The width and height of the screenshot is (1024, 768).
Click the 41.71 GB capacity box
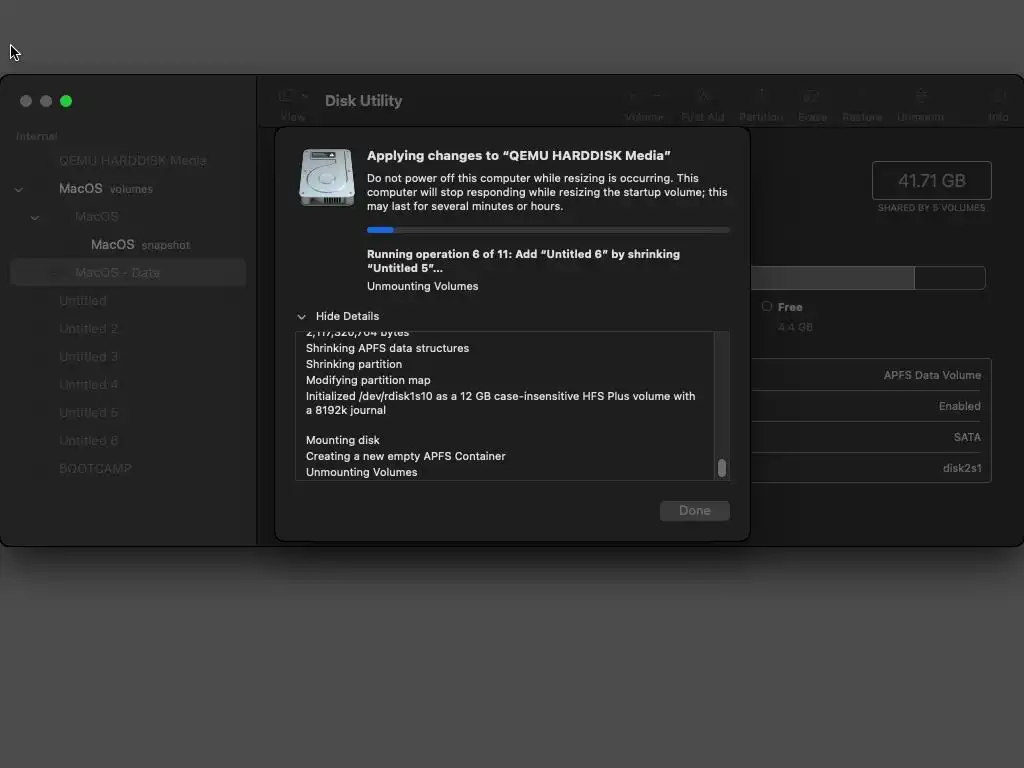932,180
